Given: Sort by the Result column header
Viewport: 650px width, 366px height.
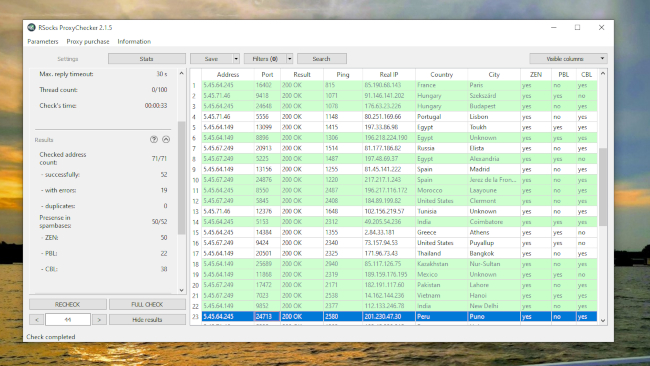Looking at the screenshot, I should 302,75.
